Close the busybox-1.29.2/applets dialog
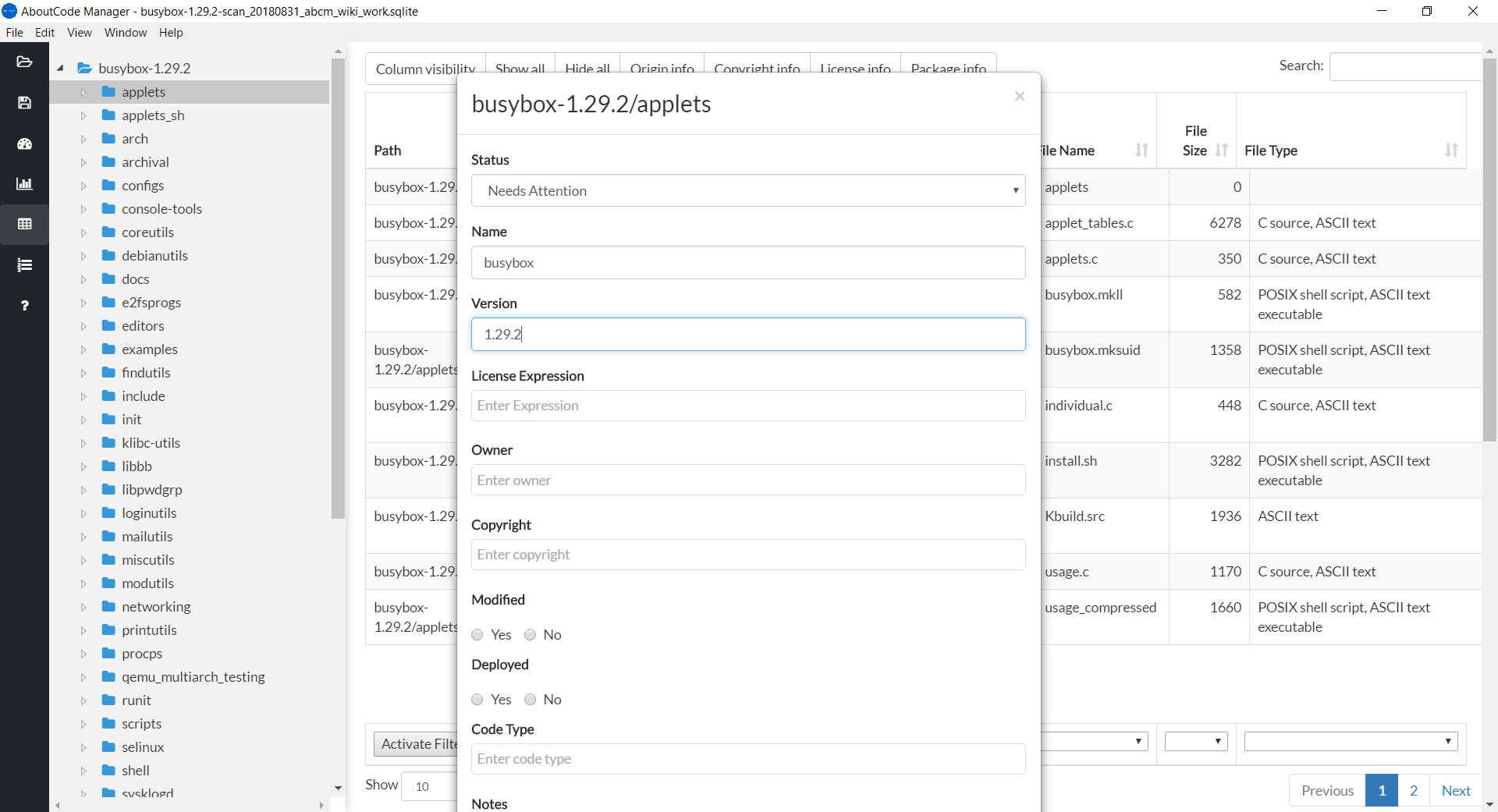The height and width of the screenshot is (812, 1498). pos(1019,96)
